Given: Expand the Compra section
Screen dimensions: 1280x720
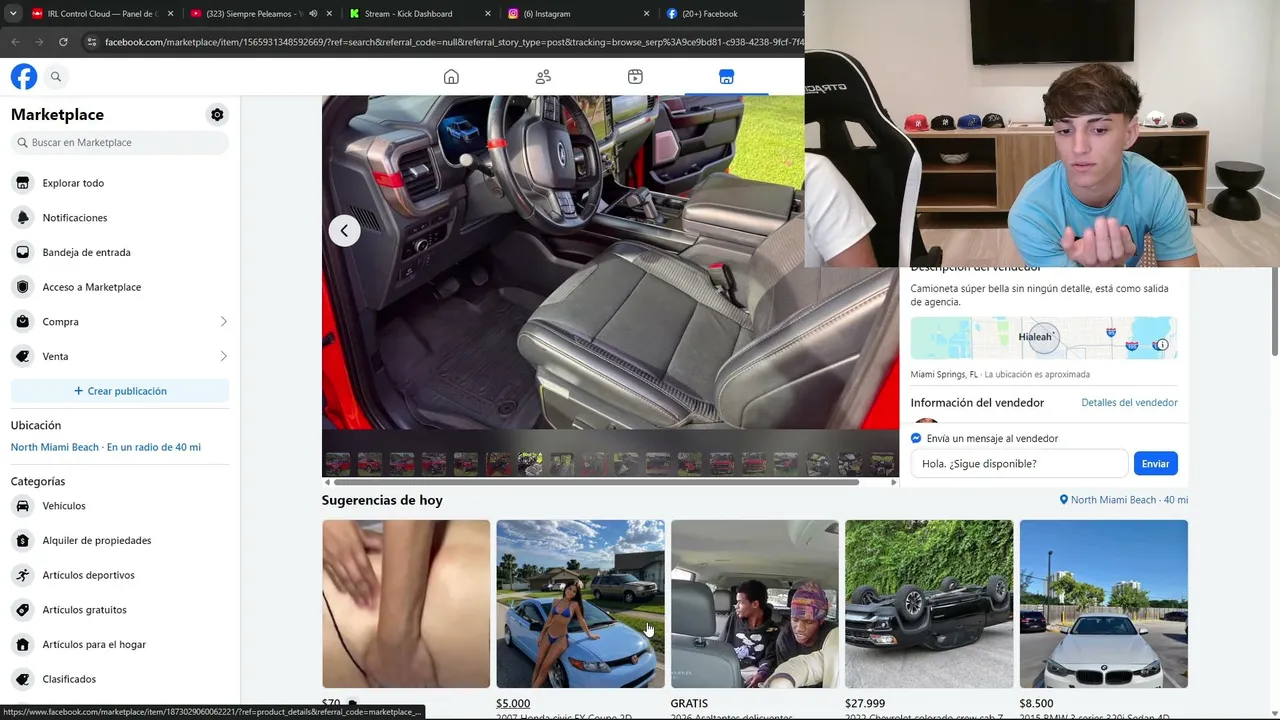Looking at the screenshot, I should tap(120, 322).
